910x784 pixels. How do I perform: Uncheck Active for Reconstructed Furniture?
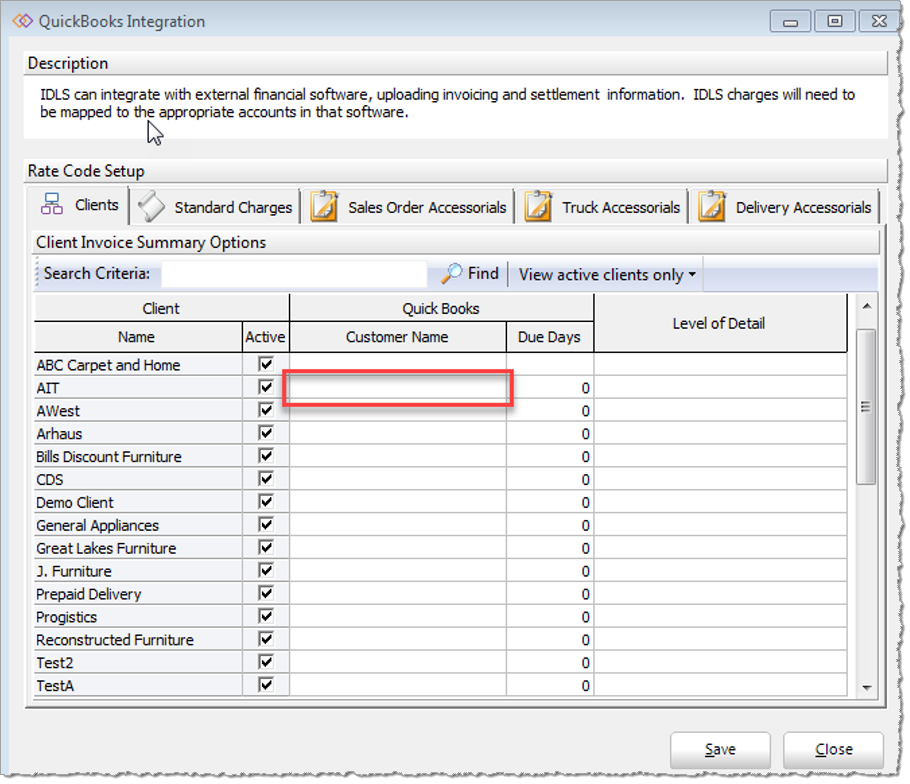pyautogui.click(x=266, y=640)
